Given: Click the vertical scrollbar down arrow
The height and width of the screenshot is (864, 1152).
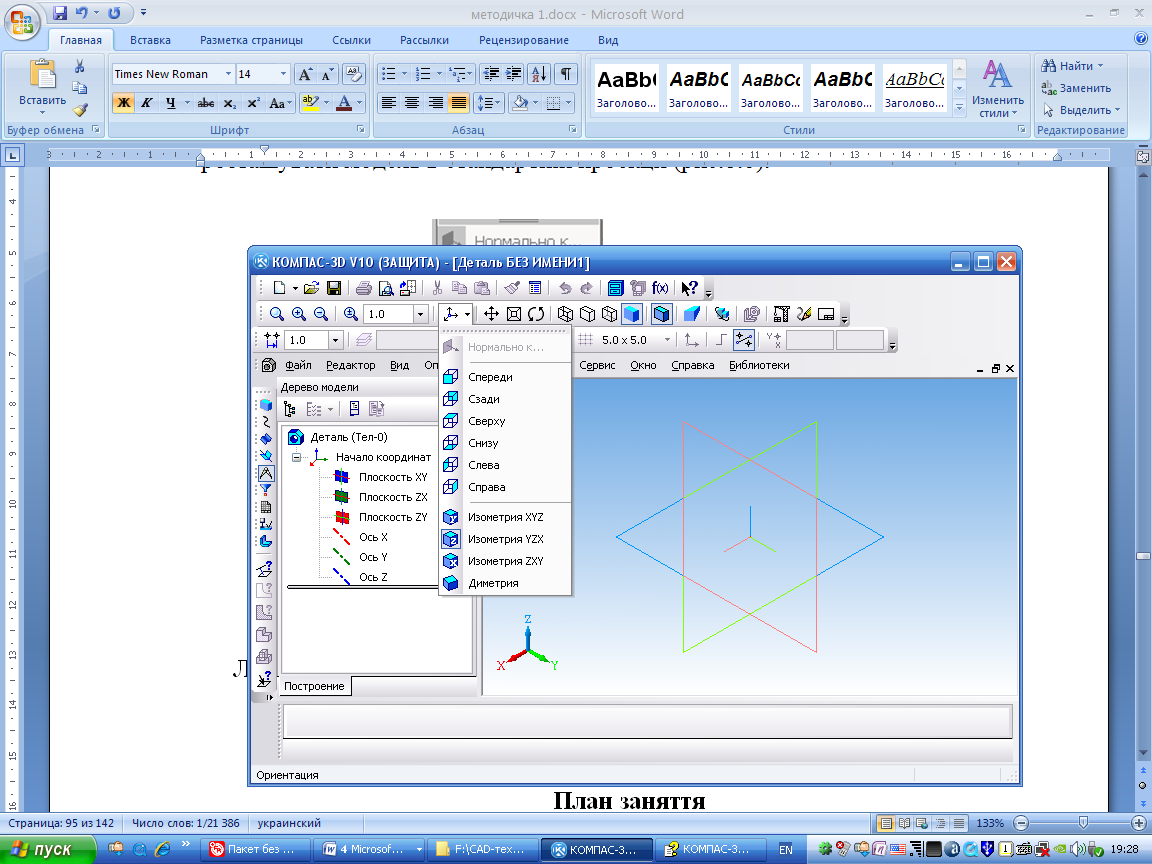Looking at the screenshot, I should tap(1142, 753).
